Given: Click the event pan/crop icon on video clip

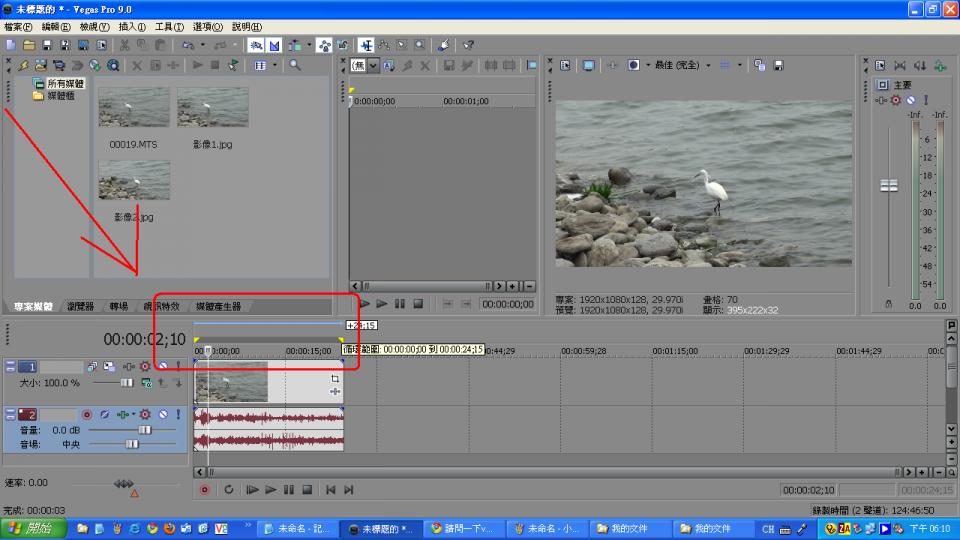Looking at the screenshot, I should [335, 379].
